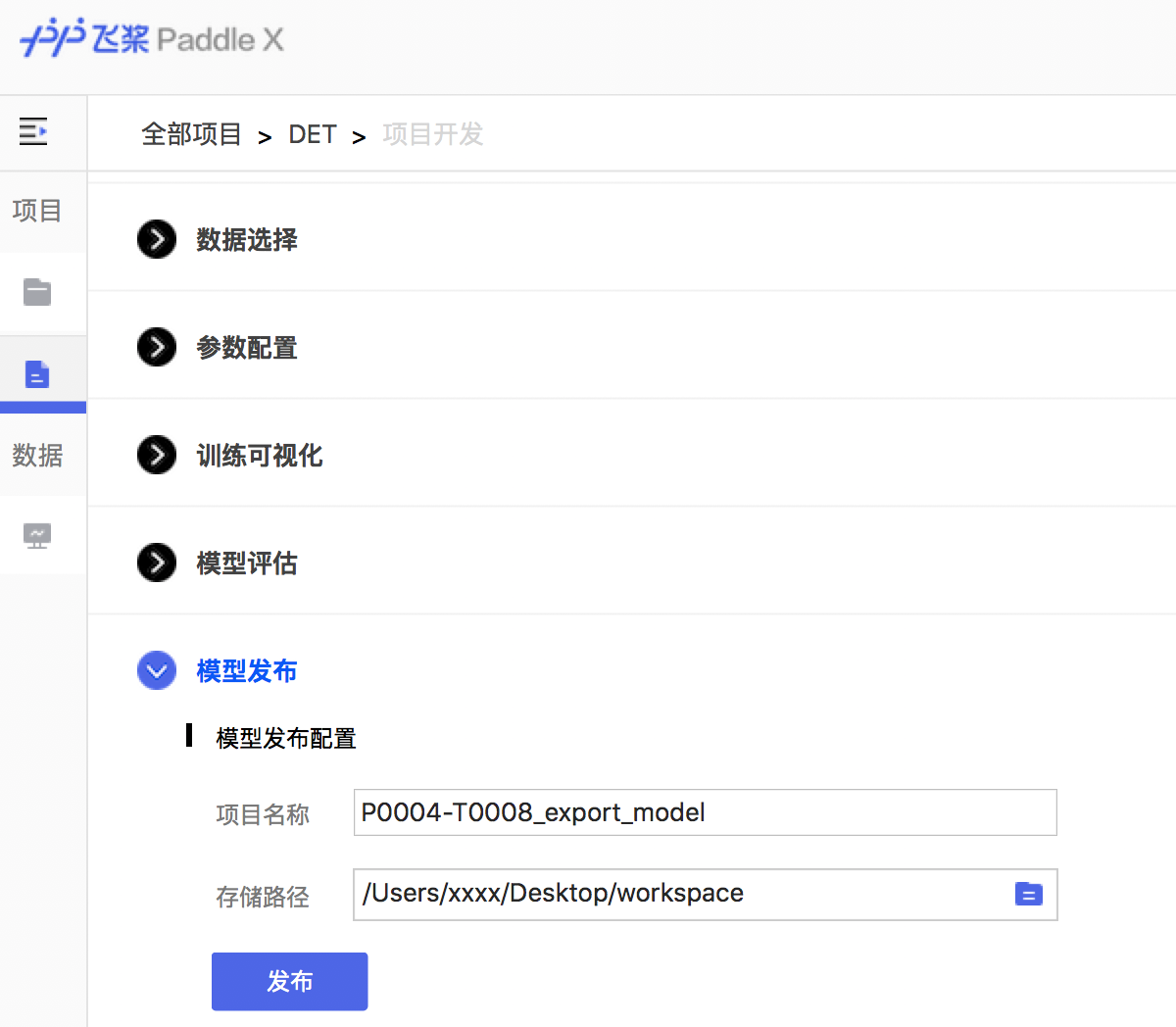Browse for storage path via folder icon
Viewport: 1176px width, 1027px height.
coord(1028,894)
